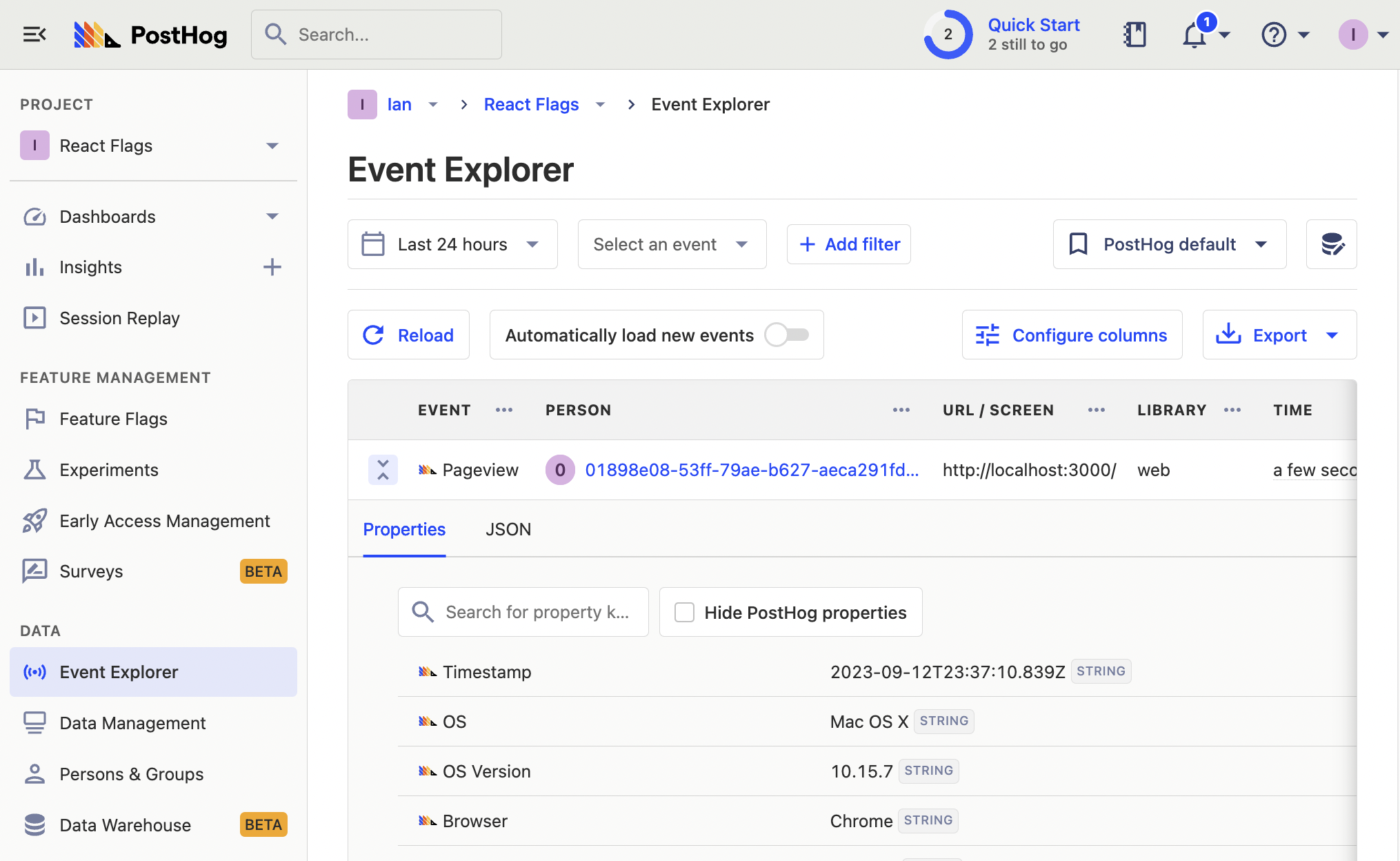Image resolution: width=1400 pixels, height=861 pixels.
Task: Open the Select an event dropdown
Action: (670, 244)
